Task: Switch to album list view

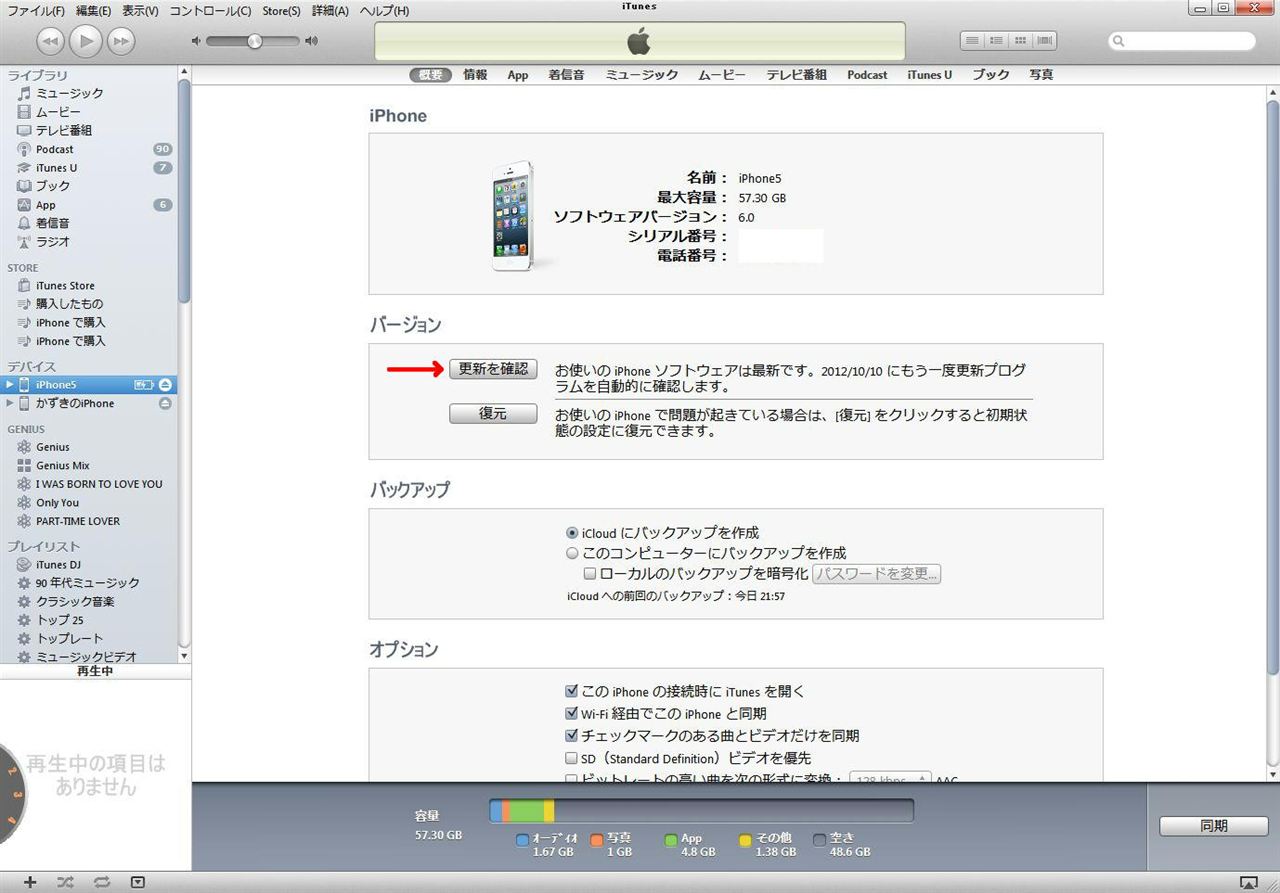Action: coord(996,41)
